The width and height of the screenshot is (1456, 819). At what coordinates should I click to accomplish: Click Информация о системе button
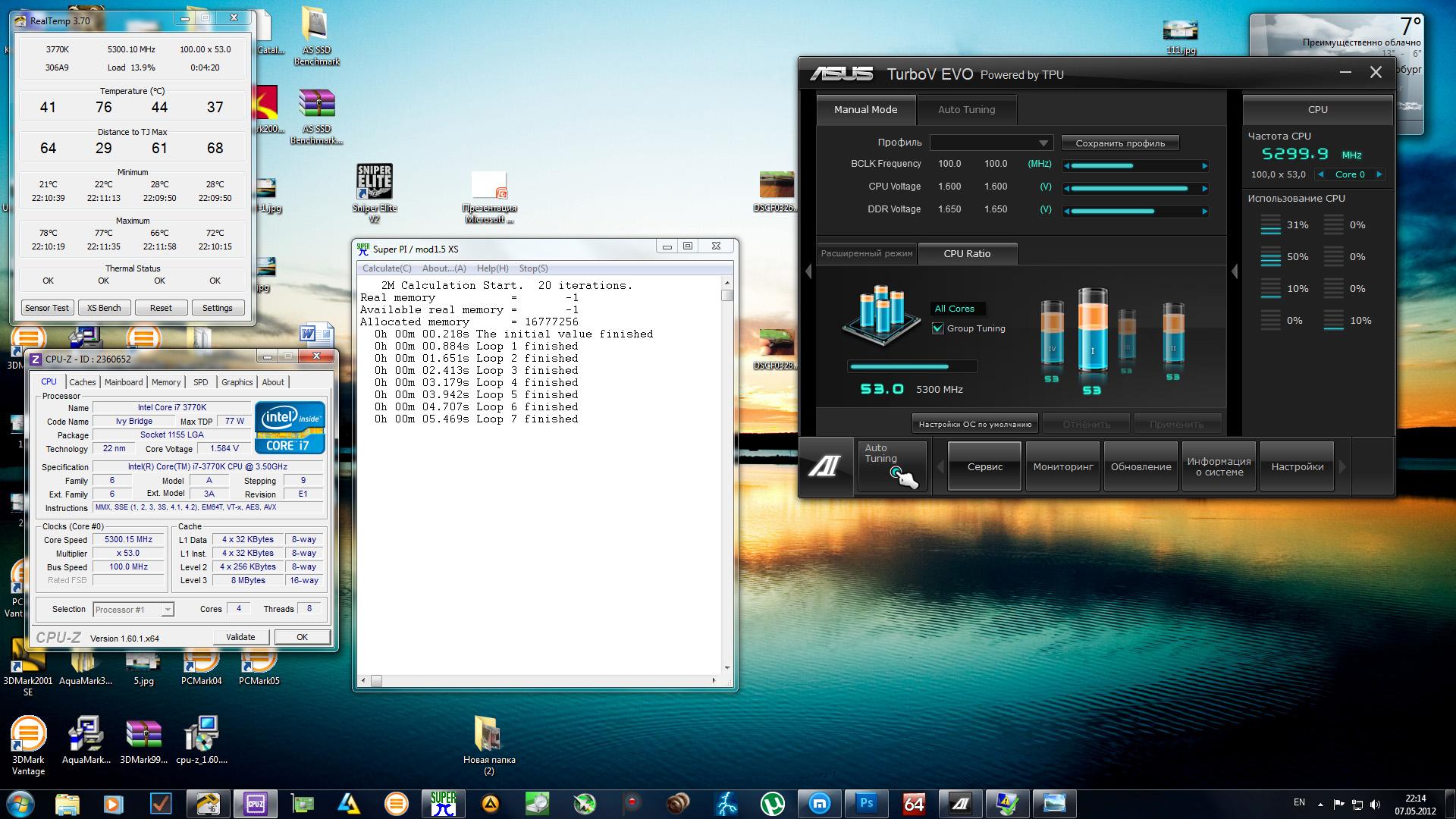[1219, 467]
